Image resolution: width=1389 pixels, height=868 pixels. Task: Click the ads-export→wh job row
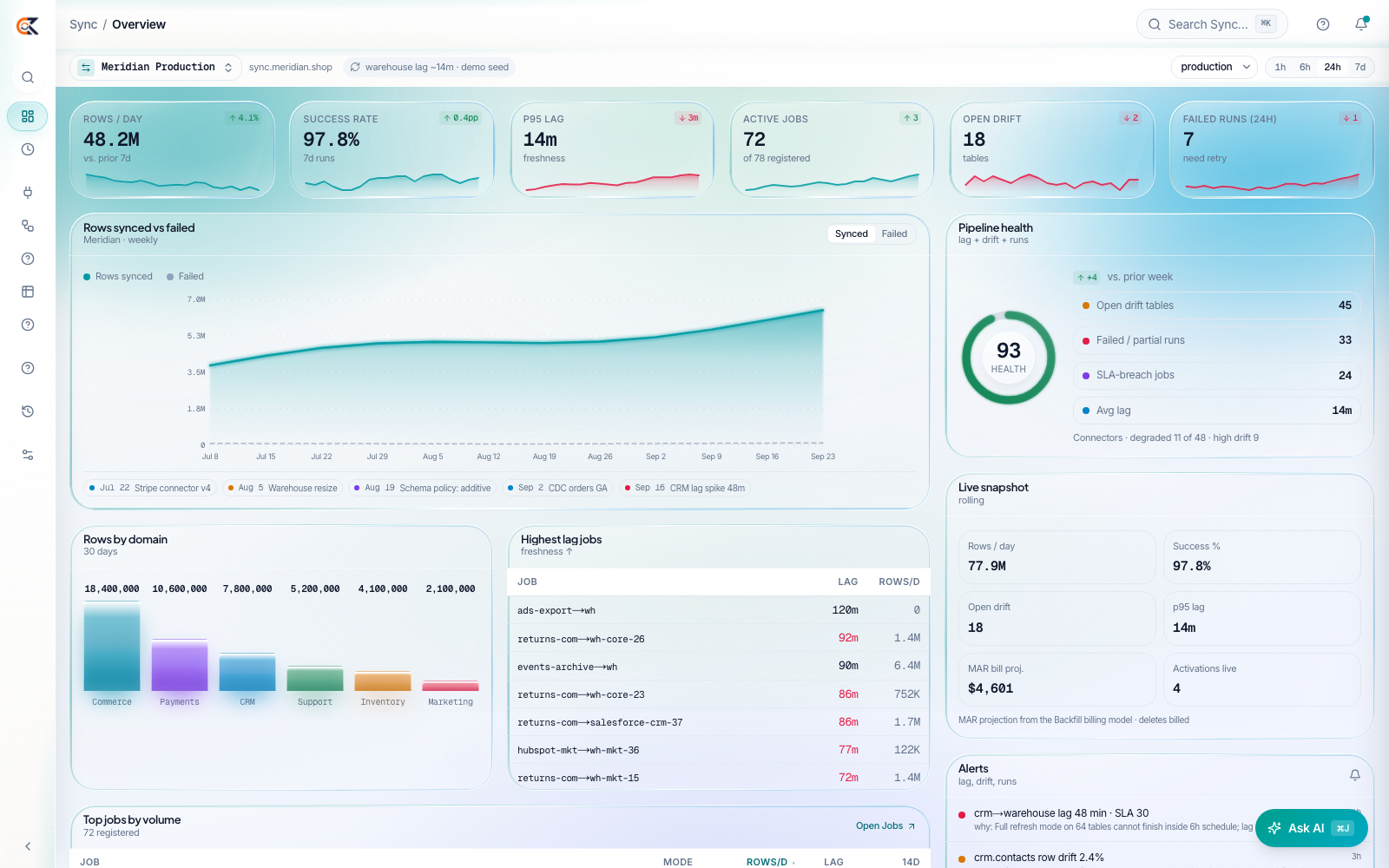pyautogui.click(x=718, y=610)
